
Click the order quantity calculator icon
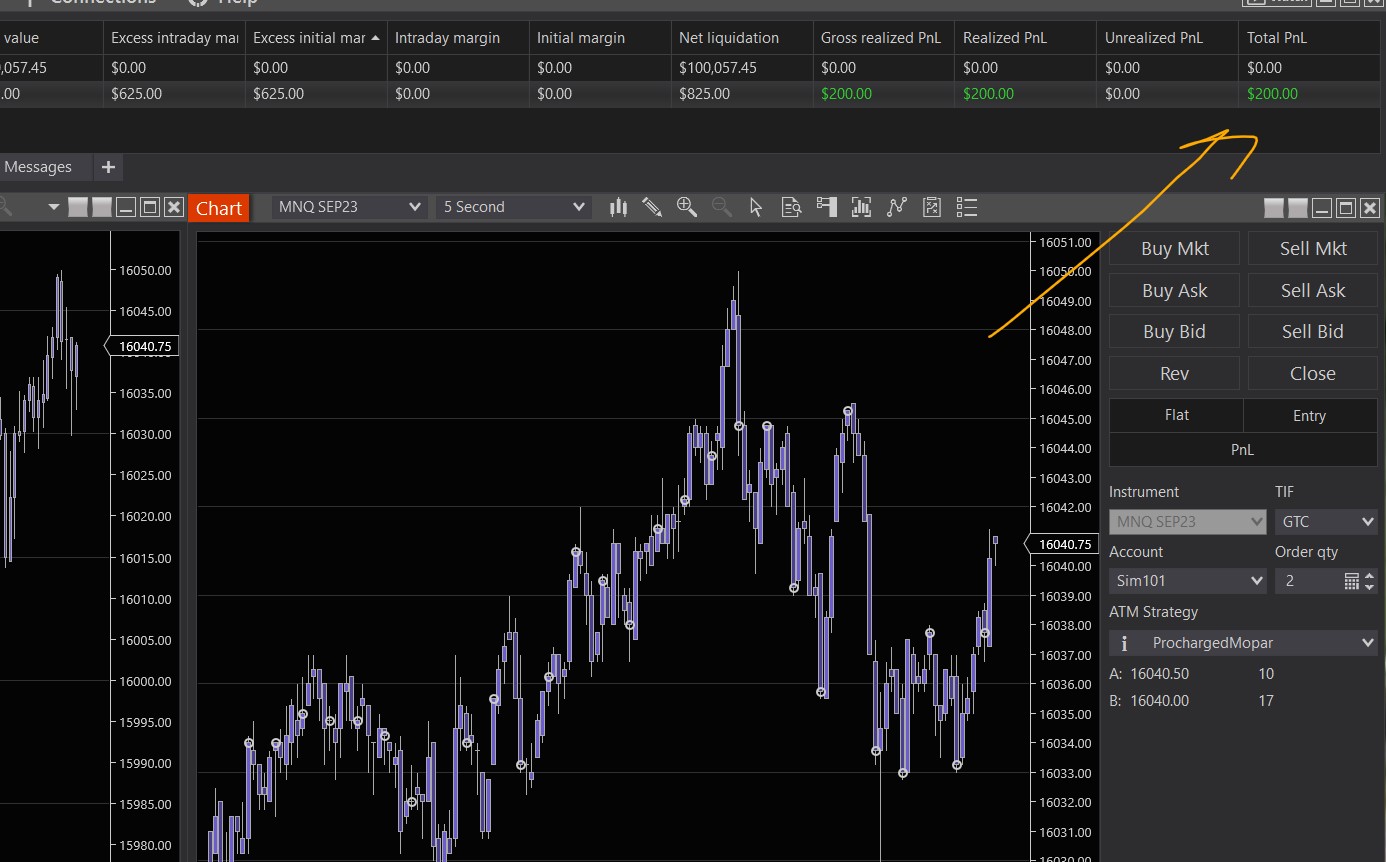(x=1352, y=581)
